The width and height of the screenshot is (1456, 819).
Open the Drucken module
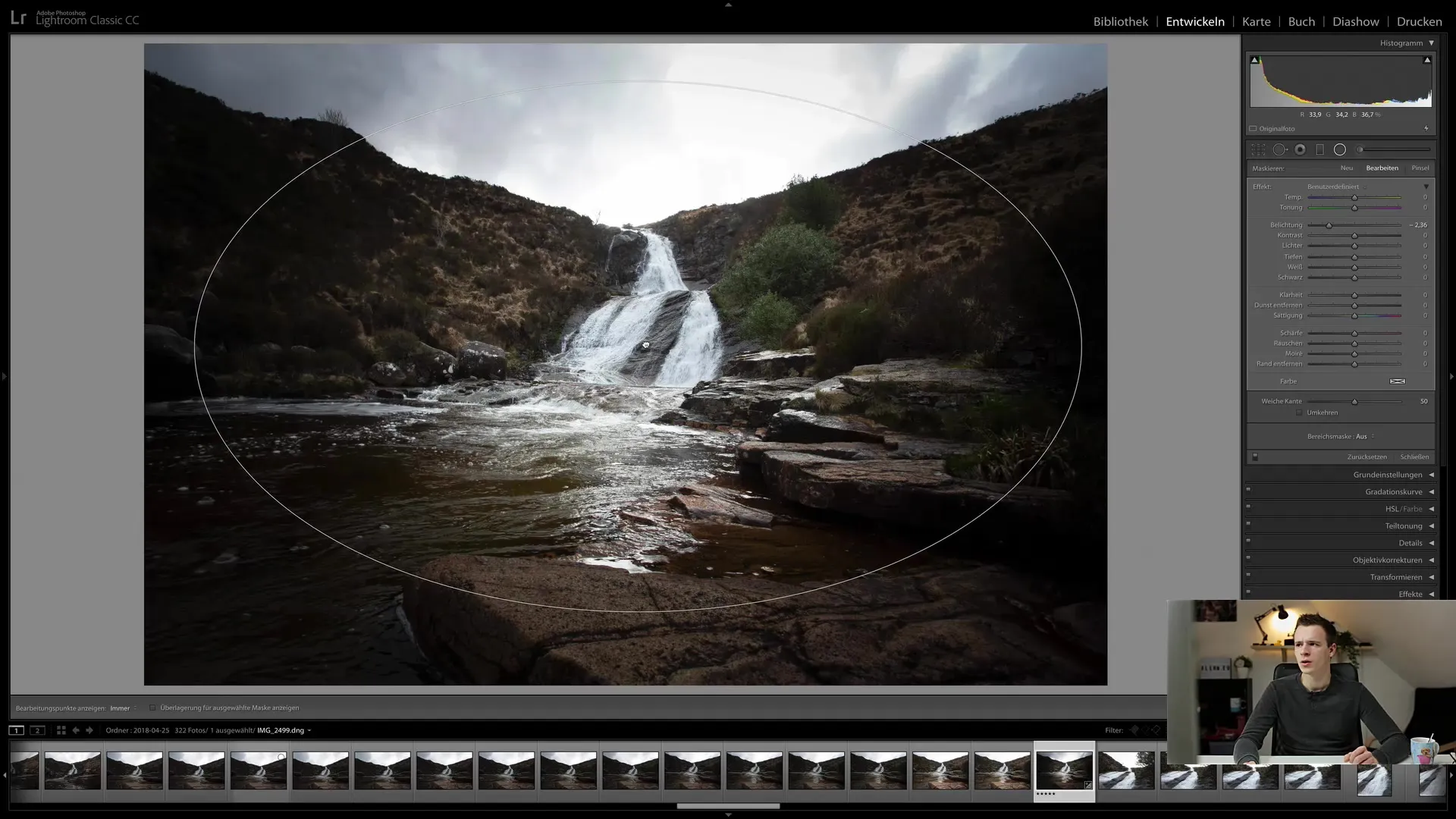[1419, 21]
